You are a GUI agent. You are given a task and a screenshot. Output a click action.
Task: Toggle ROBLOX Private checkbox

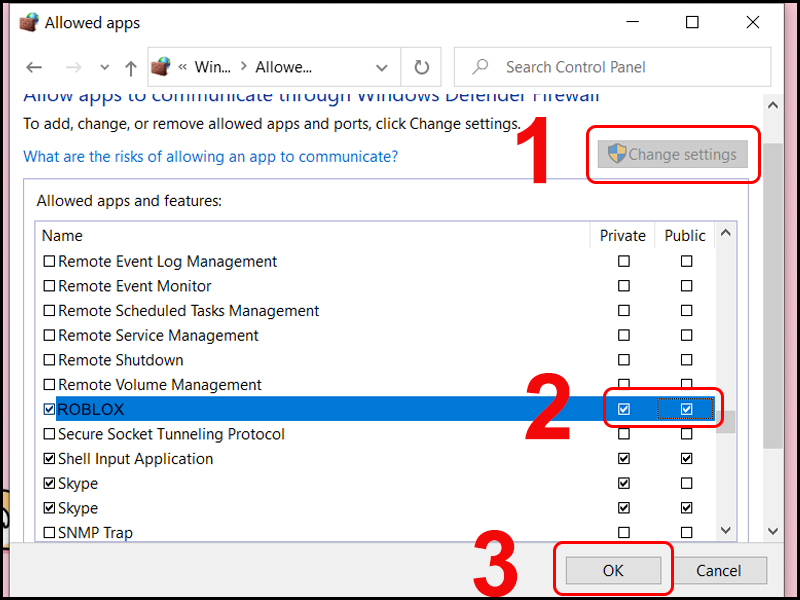623,409
